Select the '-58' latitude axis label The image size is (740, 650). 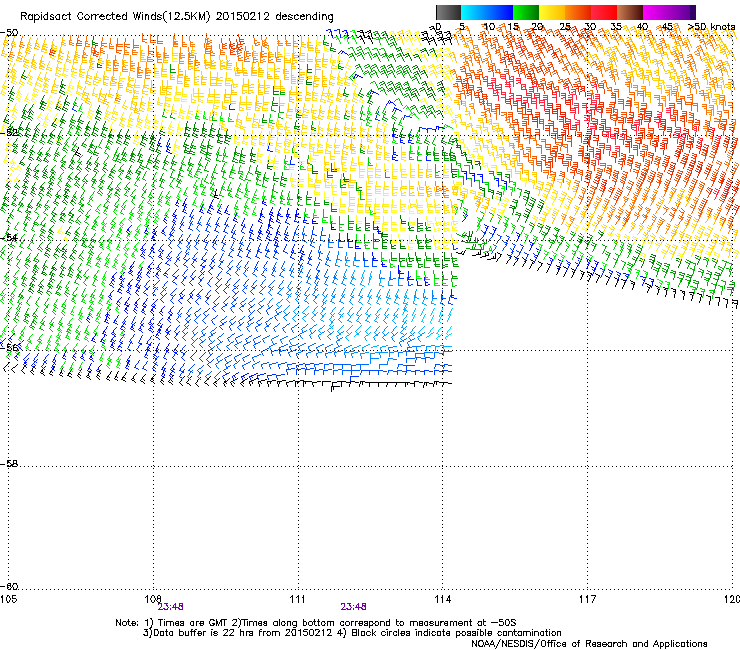[x=9, y=464]
